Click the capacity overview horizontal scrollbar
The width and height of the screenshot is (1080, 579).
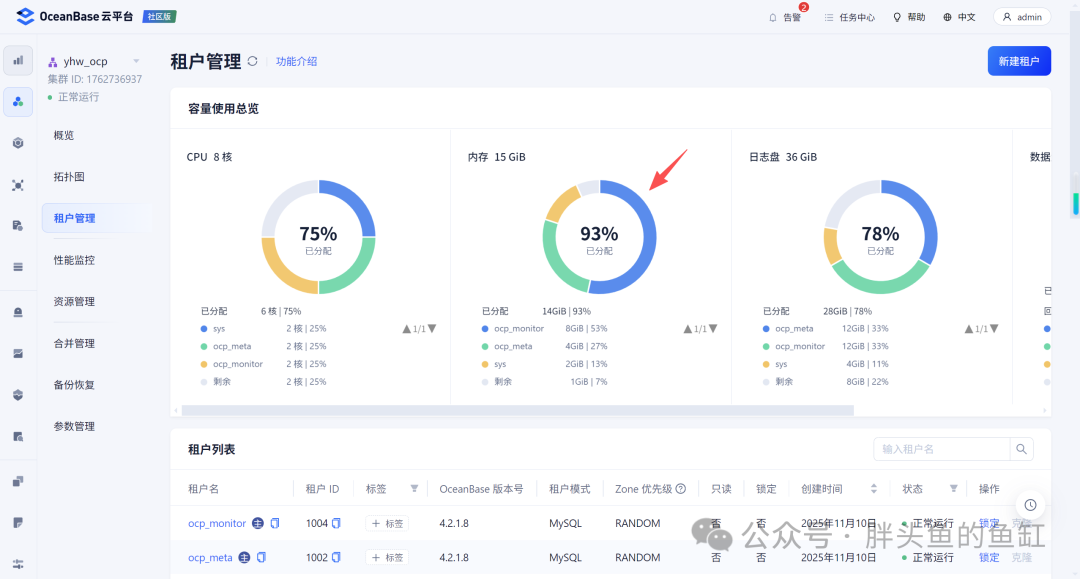pos(517,410)
